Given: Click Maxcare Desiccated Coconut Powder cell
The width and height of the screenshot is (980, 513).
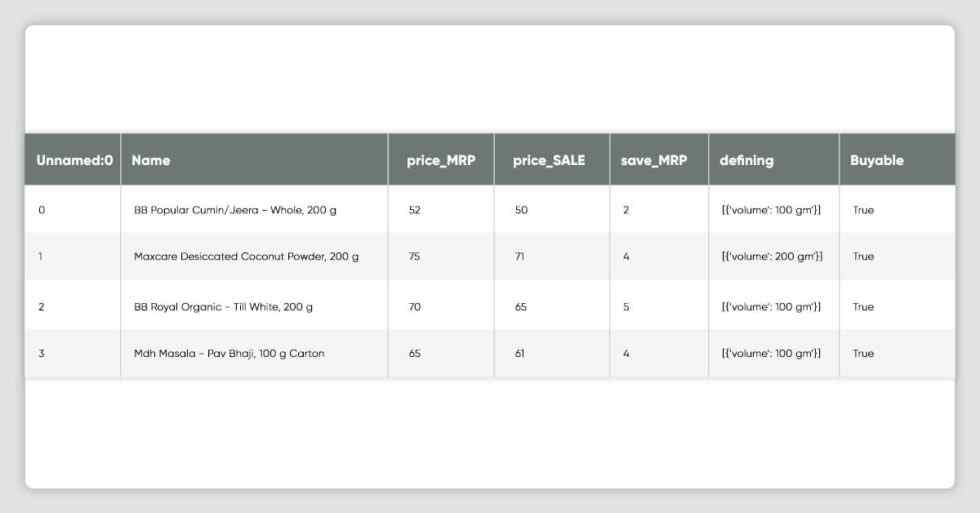Looking at the screenshot, I should click(x=246, y=256).
